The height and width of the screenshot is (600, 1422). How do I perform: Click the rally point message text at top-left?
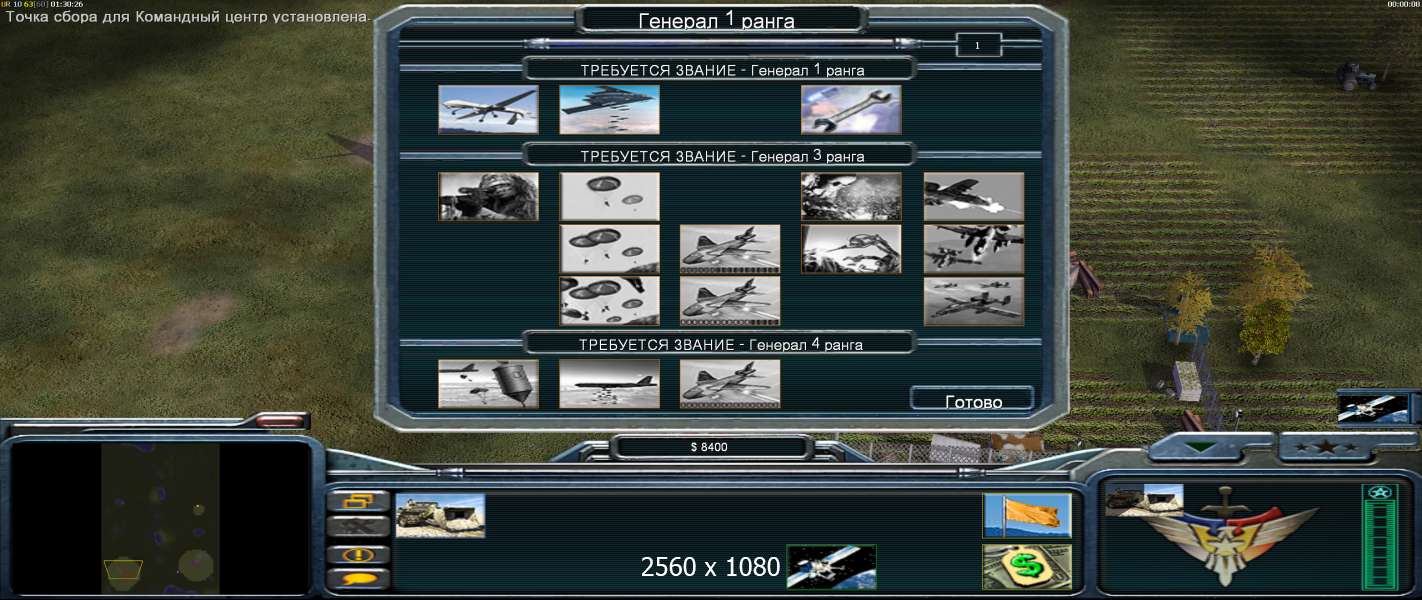tap(188, 17)
